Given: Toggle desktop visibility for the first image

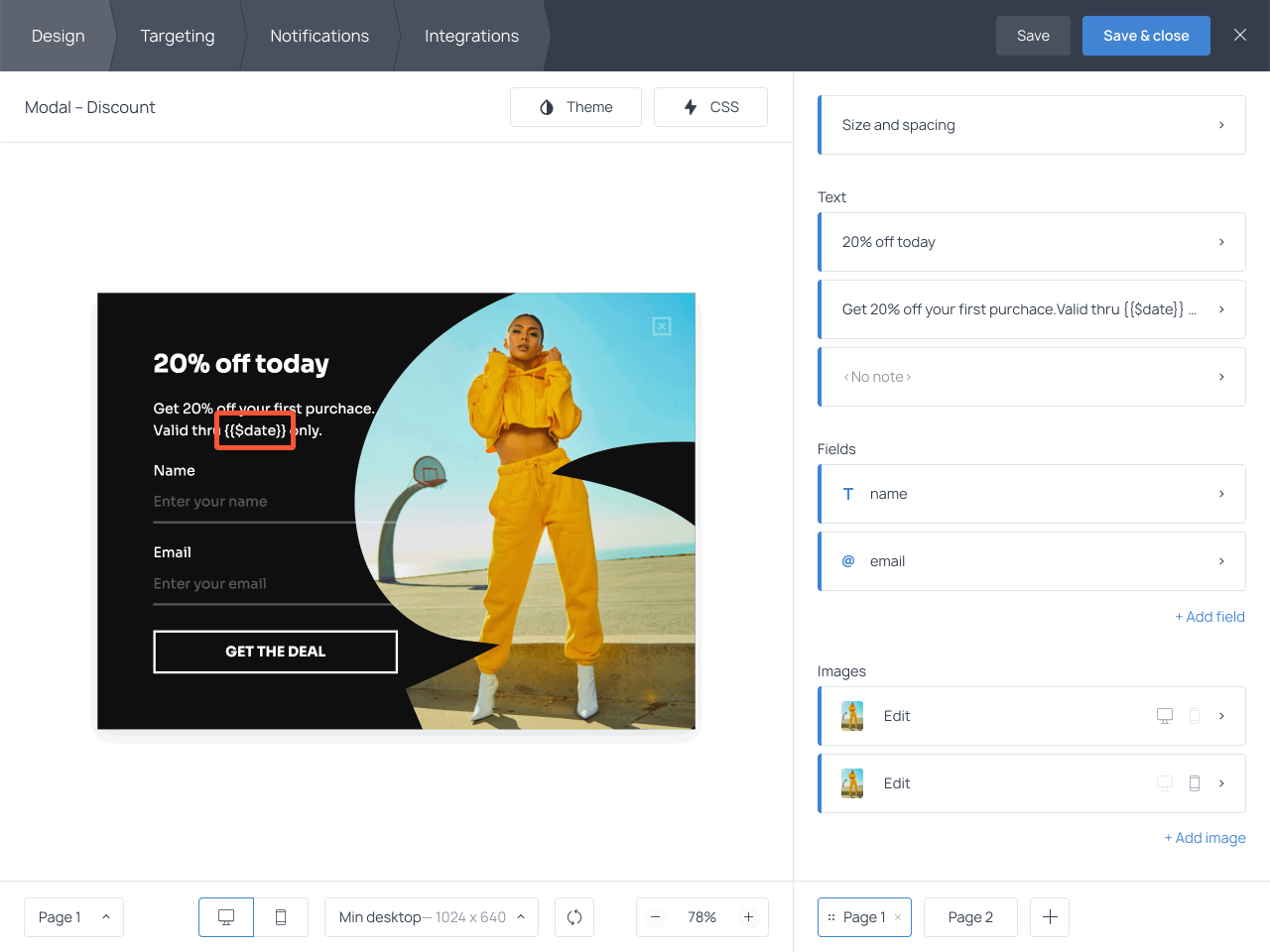Looking at the screenshot, I should (1163, 715).
